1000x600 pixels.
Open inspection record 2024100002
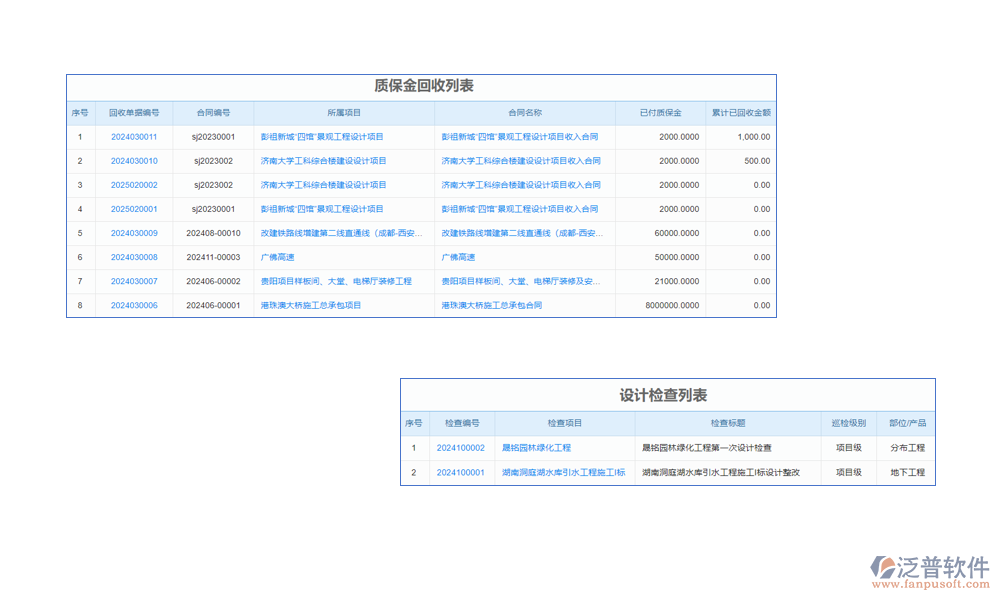click(x=460, y=448)
